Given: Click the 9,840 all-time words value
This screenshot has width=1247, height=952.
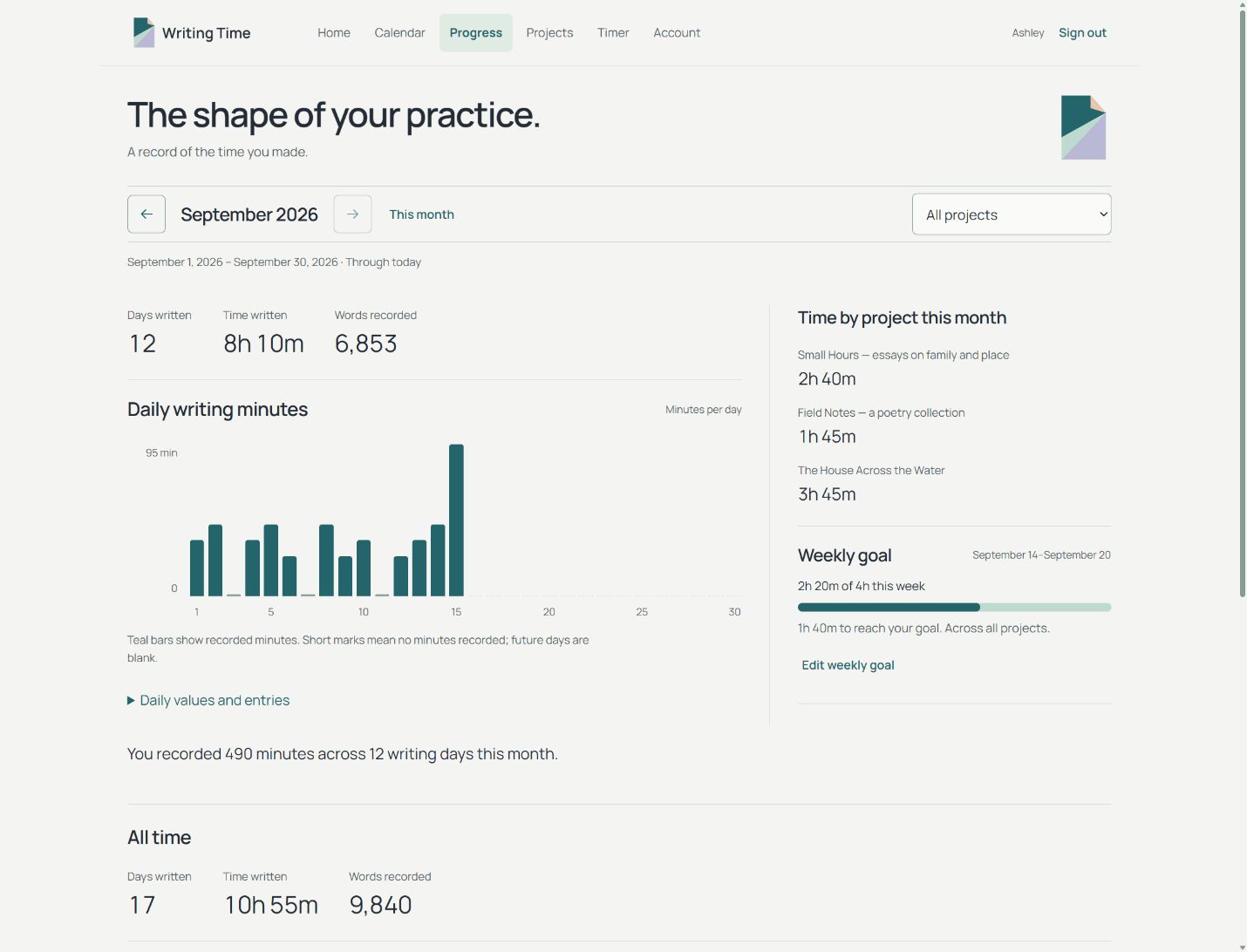Looking at the screenshot, I should (381, 905).
